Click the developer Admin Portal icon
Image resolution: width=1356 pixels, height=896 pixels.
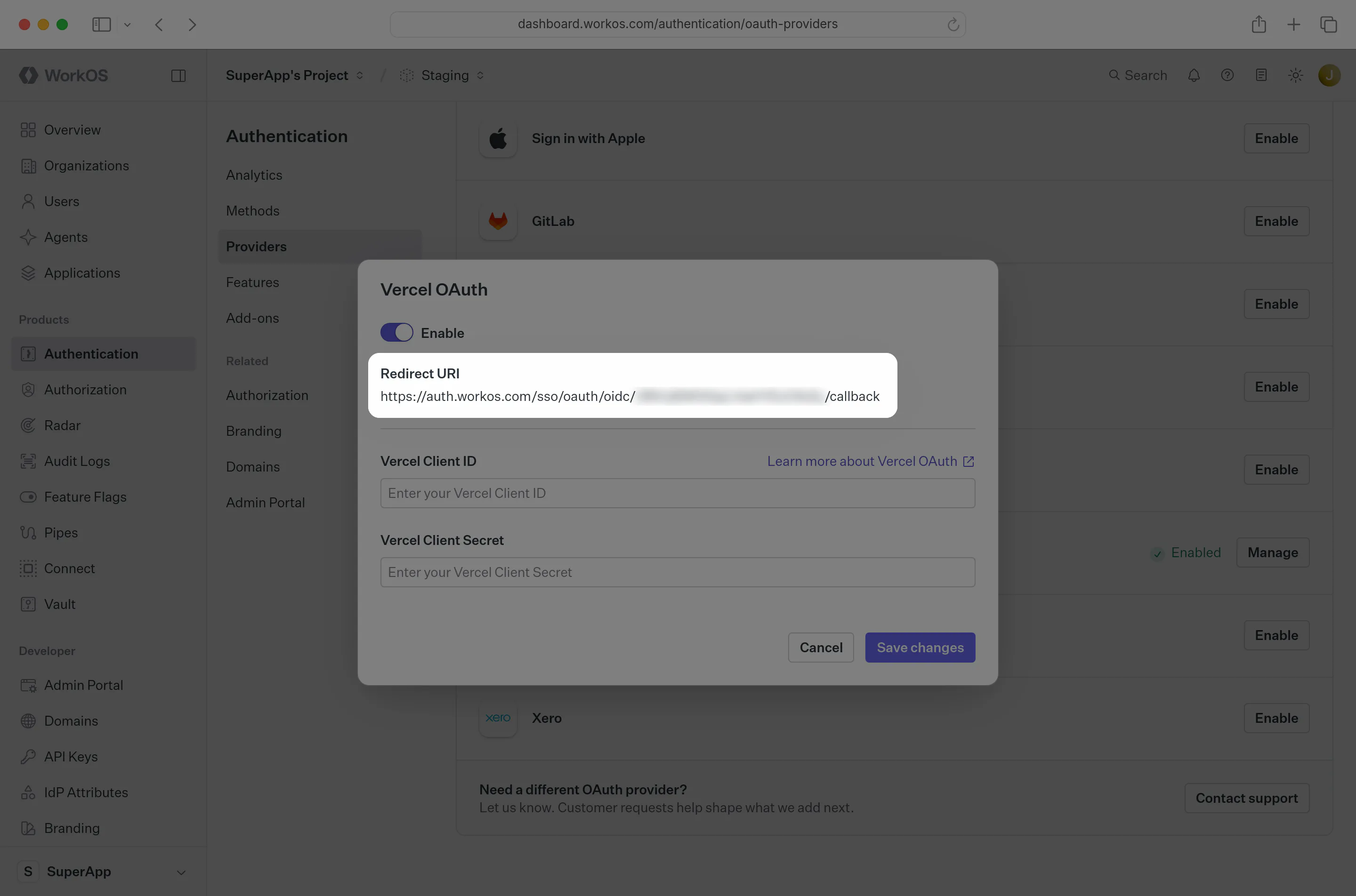point(28,685)
